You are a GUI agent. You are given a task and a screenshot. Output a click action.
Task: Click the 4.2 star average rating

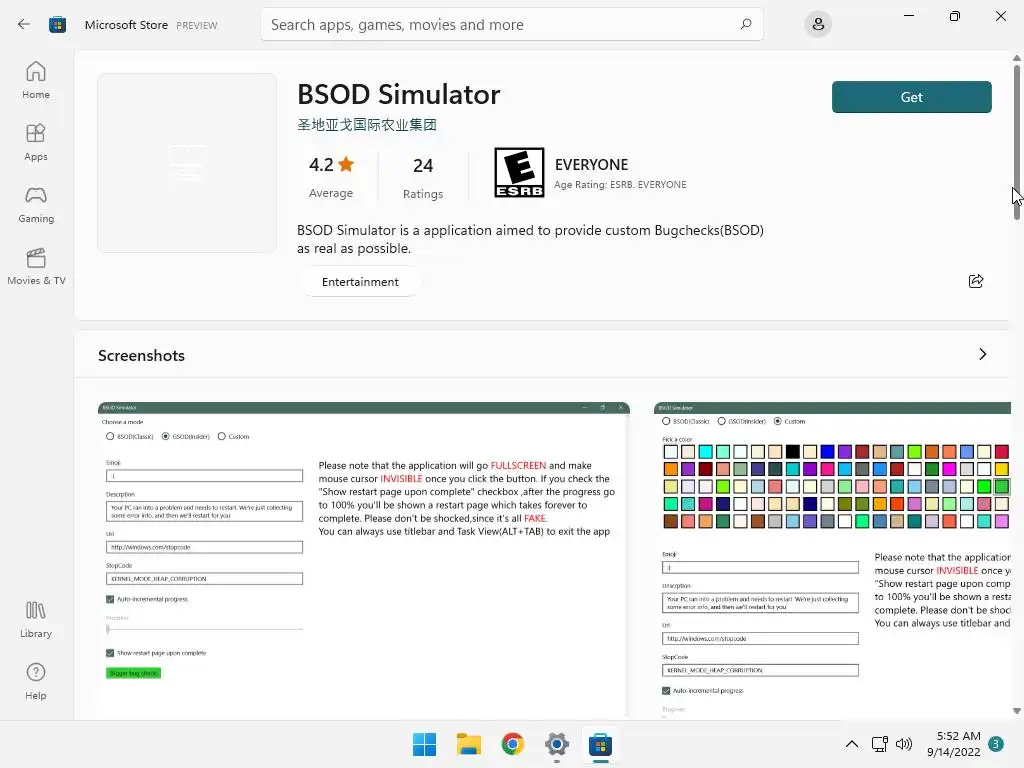tap(331, 176)
